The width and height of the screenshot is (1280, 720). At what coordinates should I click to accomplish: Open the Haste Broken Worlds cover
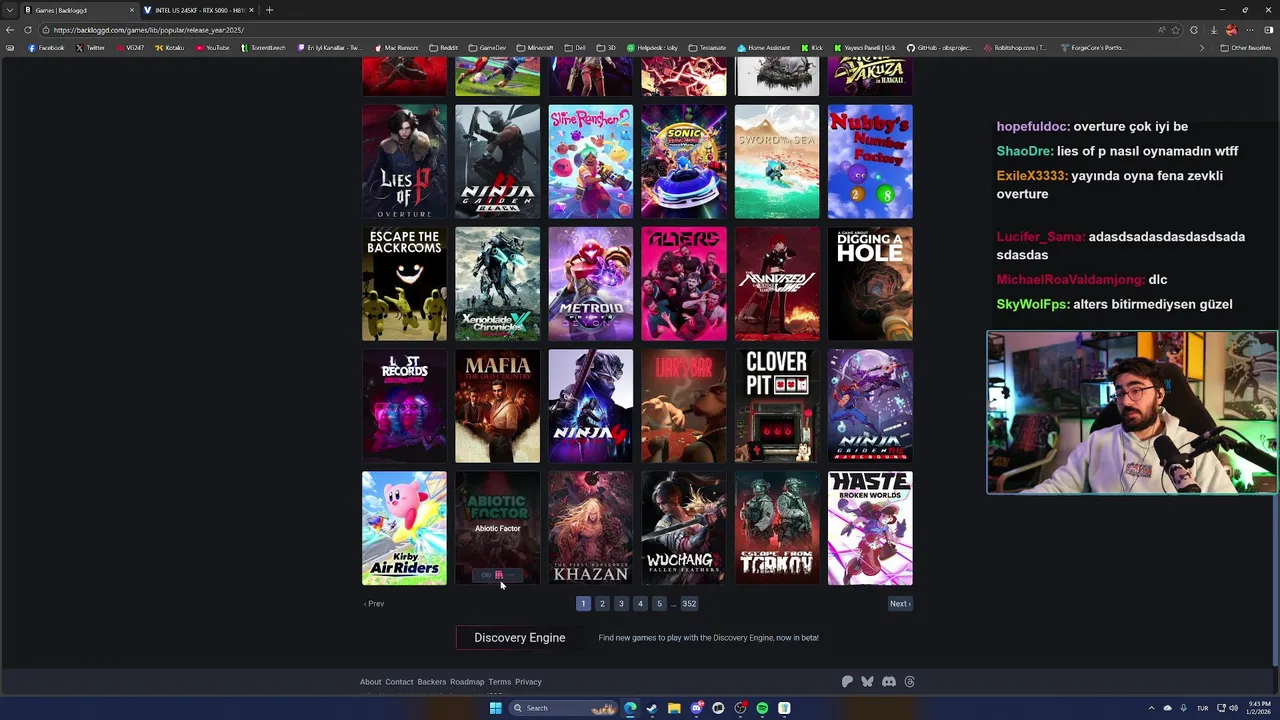point(870,528)
